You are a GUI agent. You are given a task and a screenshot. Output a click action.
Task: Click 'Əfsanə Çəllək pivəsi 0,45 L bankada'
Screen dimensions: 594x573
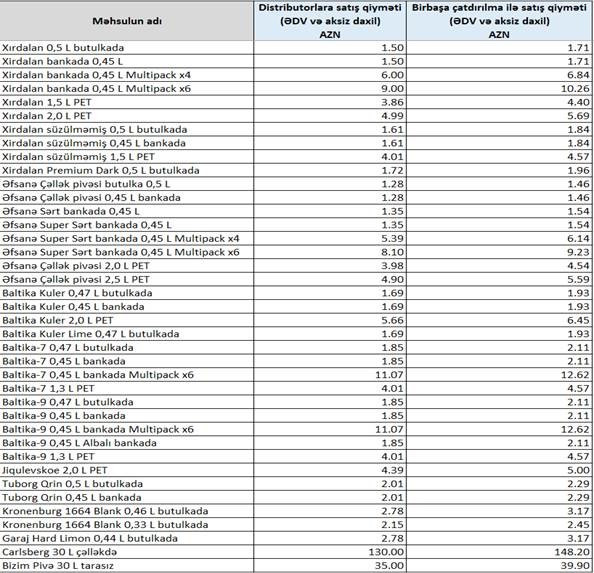point(127,198)
